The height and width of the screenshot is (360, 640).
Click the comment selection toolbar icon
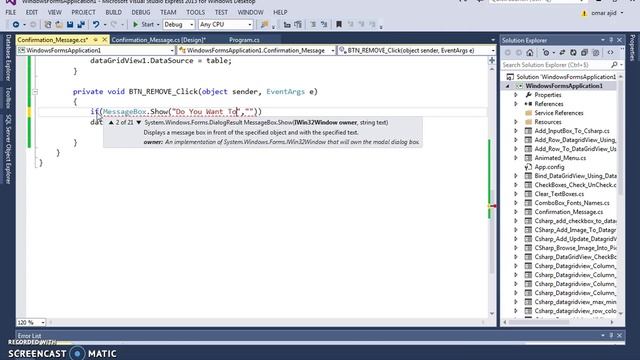pos(313,25)
